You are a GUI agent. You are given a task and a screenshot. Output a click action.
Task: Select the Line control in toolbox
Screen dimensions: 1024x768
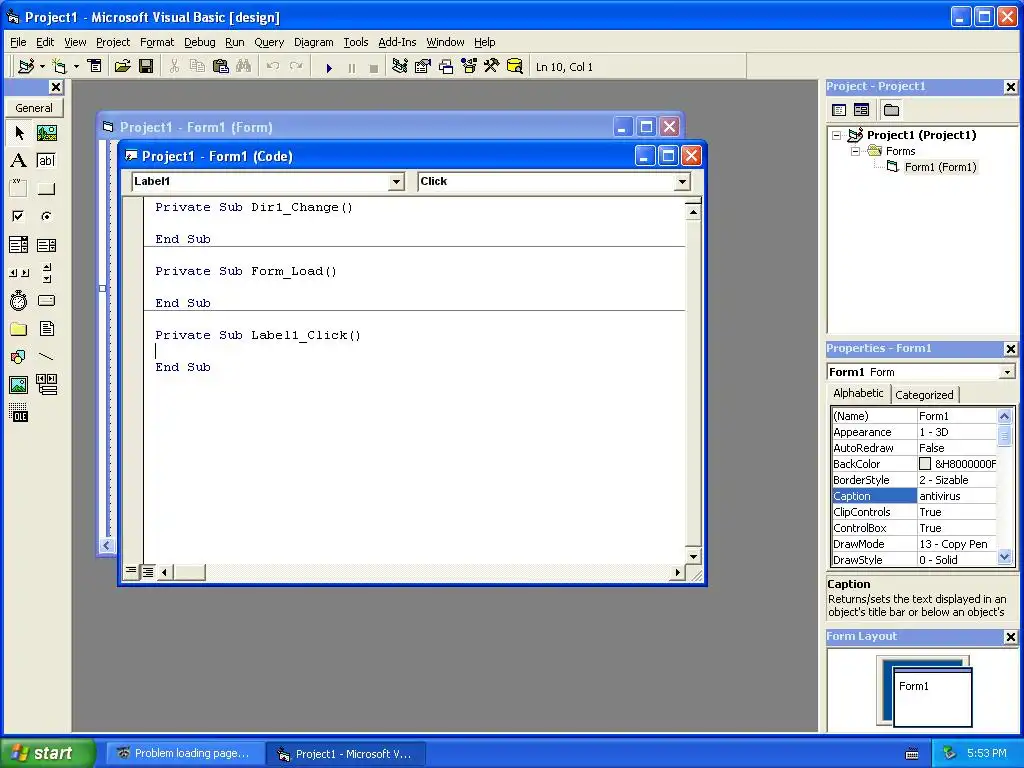tap(46, 357)
